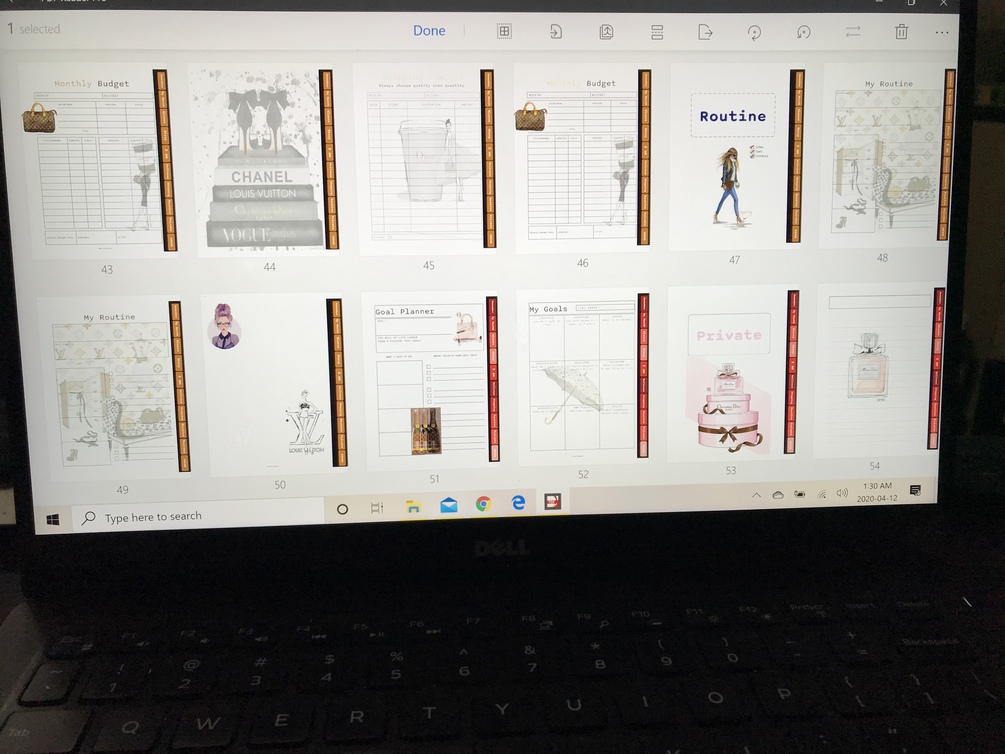Open the Mail app from the taskbar
This screenshot has width=1005, height=754.
point(449,506)
